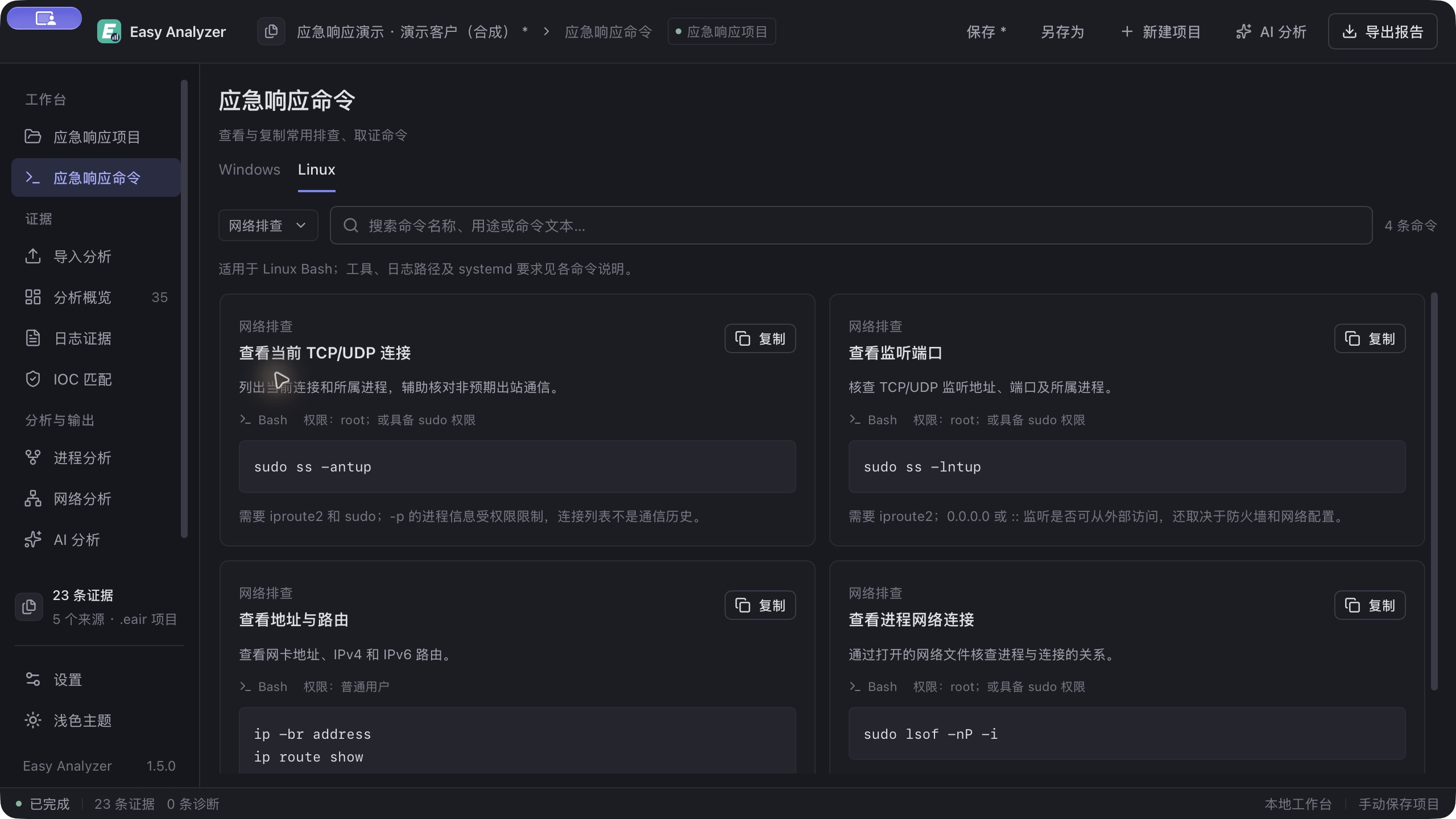Click 保存 in the top bar
Image resolution: width=1456 pixels, height=819 pixels.
tap(986, 32)
